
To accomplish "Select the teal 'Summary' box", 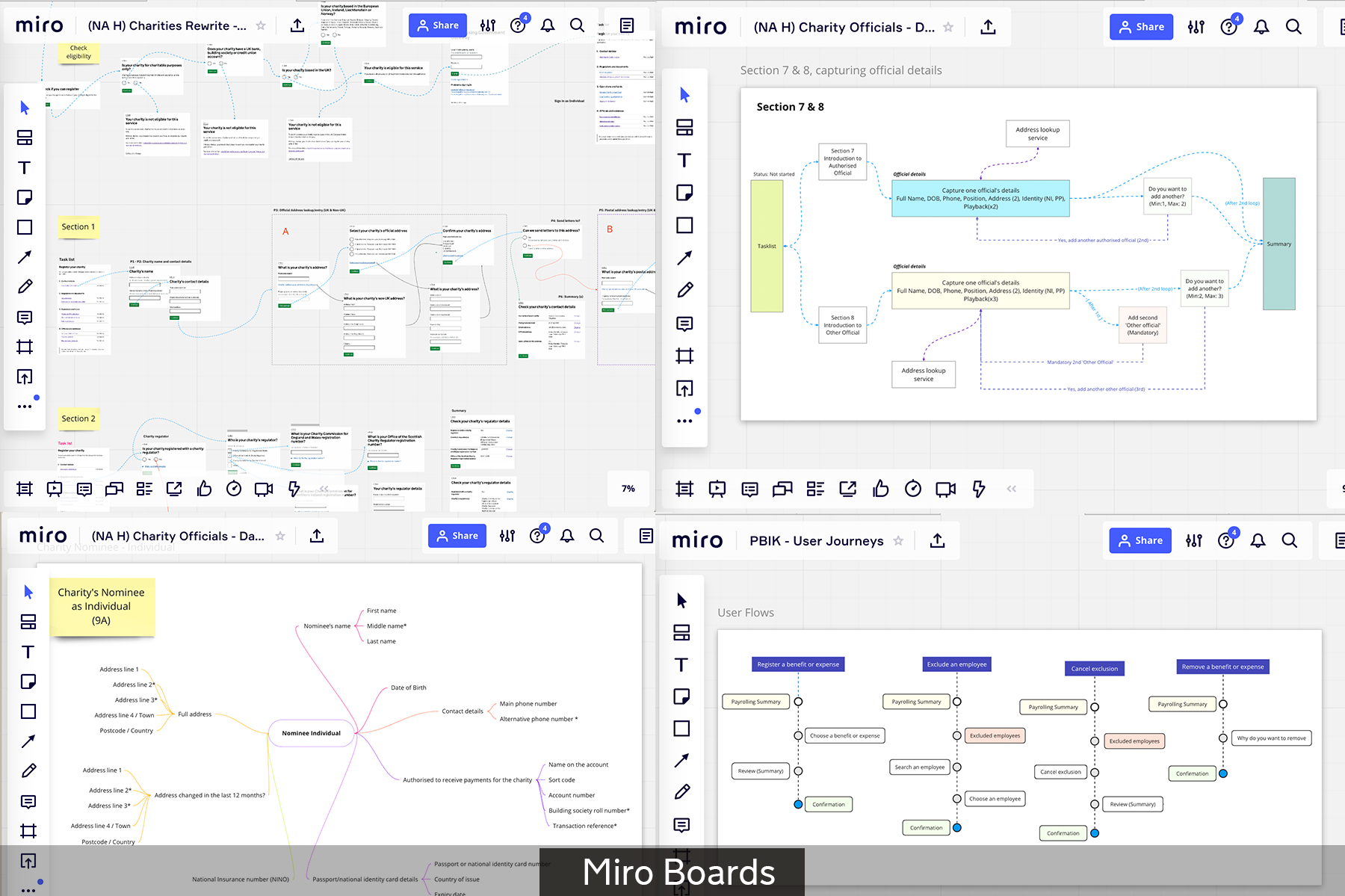I will point(1279,244).
